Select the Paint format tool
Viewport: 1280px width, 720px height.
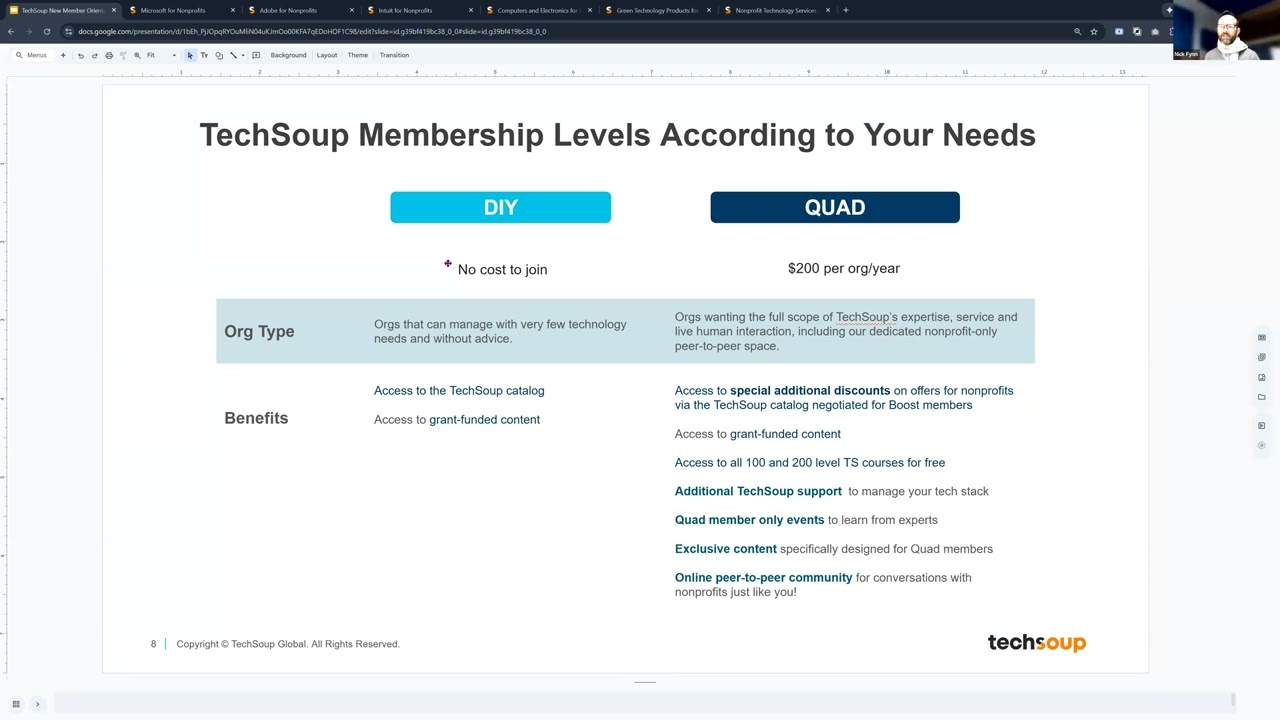pyautogui.click(x=123, y=55)
